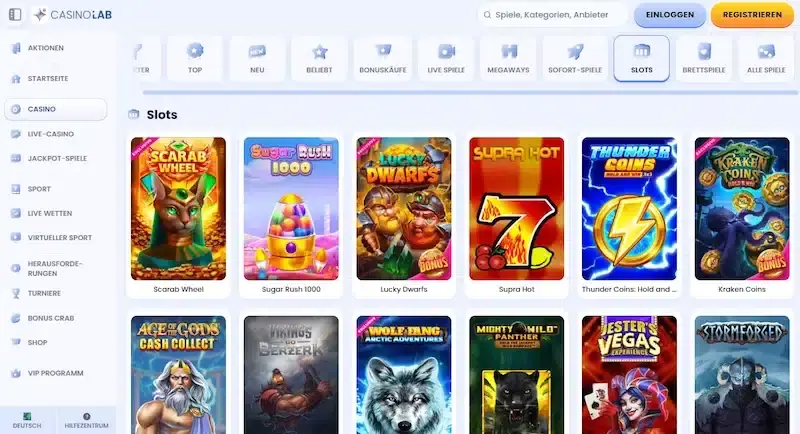Click the Turniere trophy icon
Screen dimensions: 800x434
pos(16,293)
